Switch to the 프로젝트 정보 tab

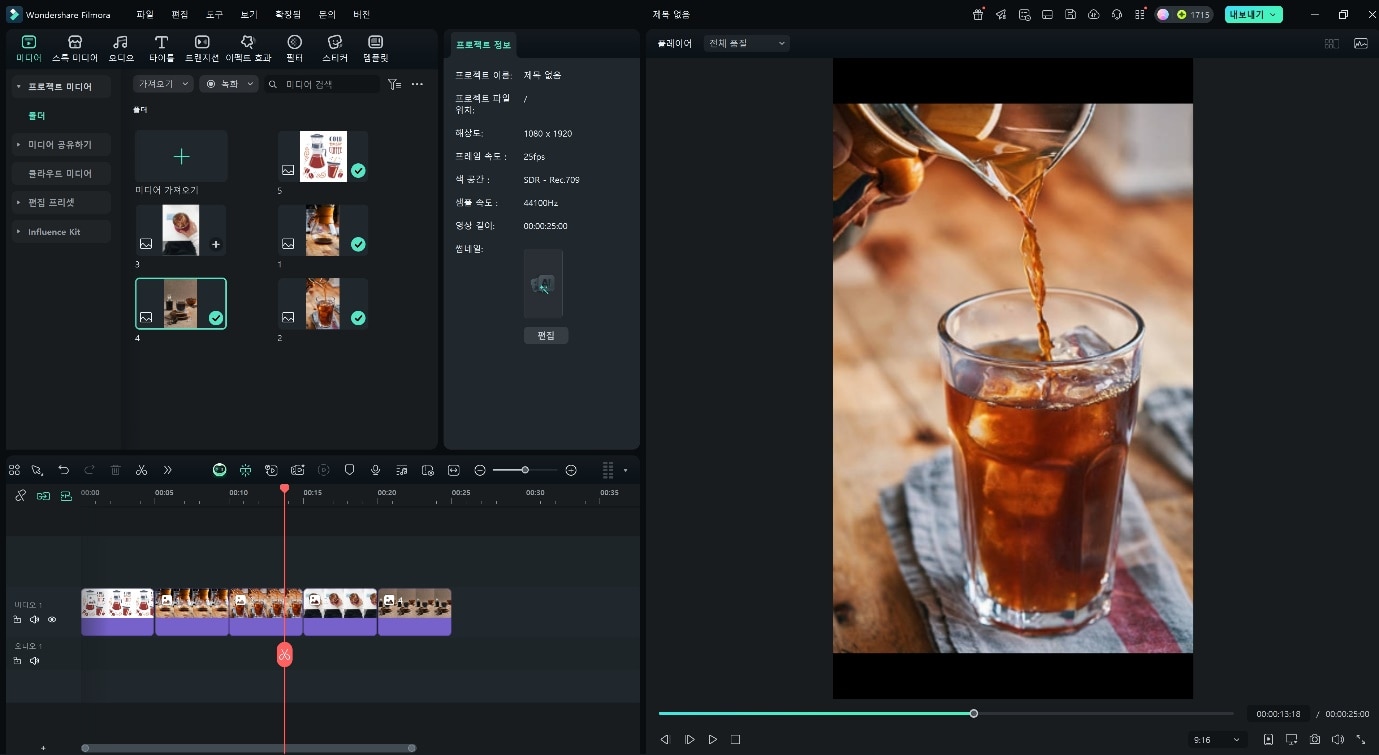(x=482, y=45)
